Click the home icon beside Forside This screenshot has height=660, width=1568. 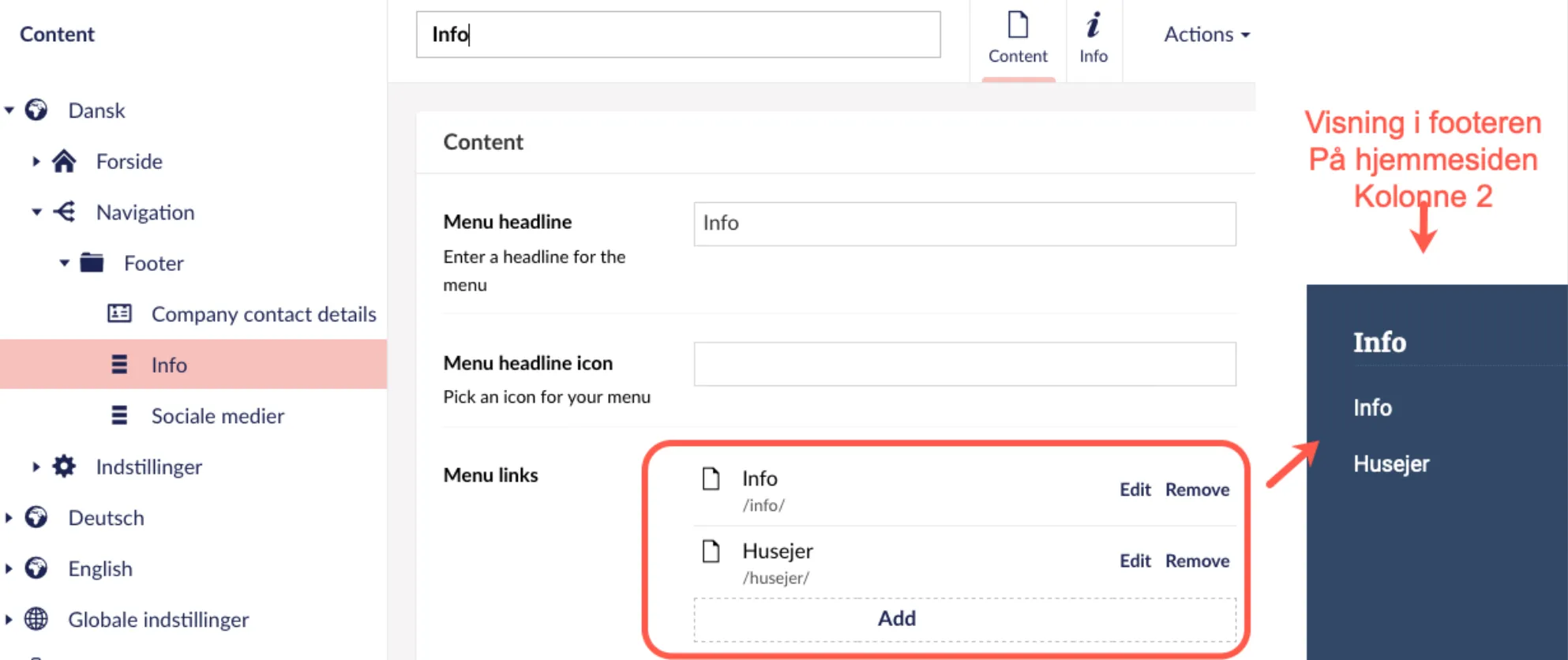coord(64,161)
